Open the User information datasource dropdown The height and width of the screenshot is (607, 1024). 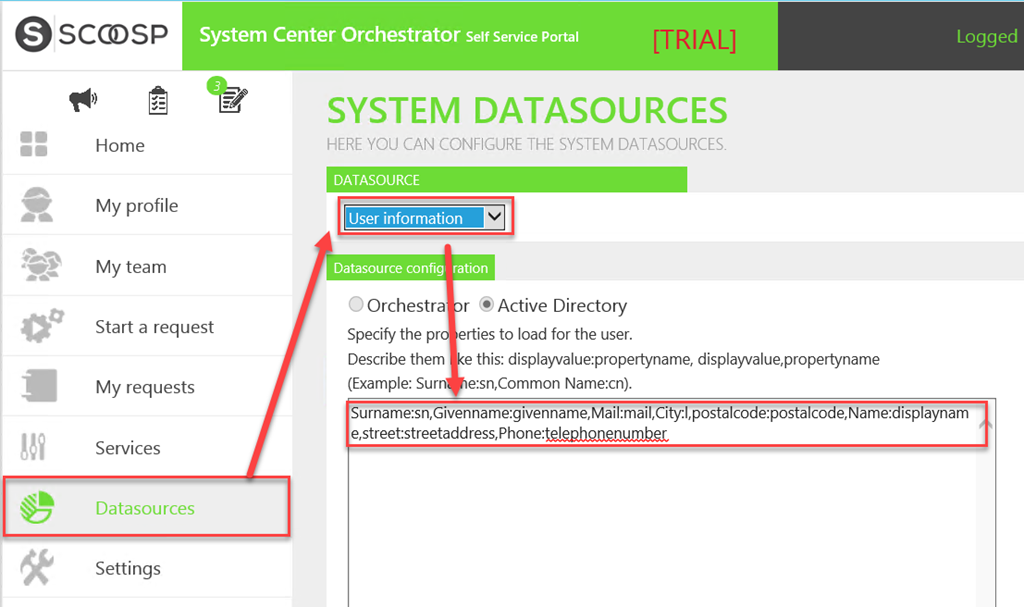(427, 218)
